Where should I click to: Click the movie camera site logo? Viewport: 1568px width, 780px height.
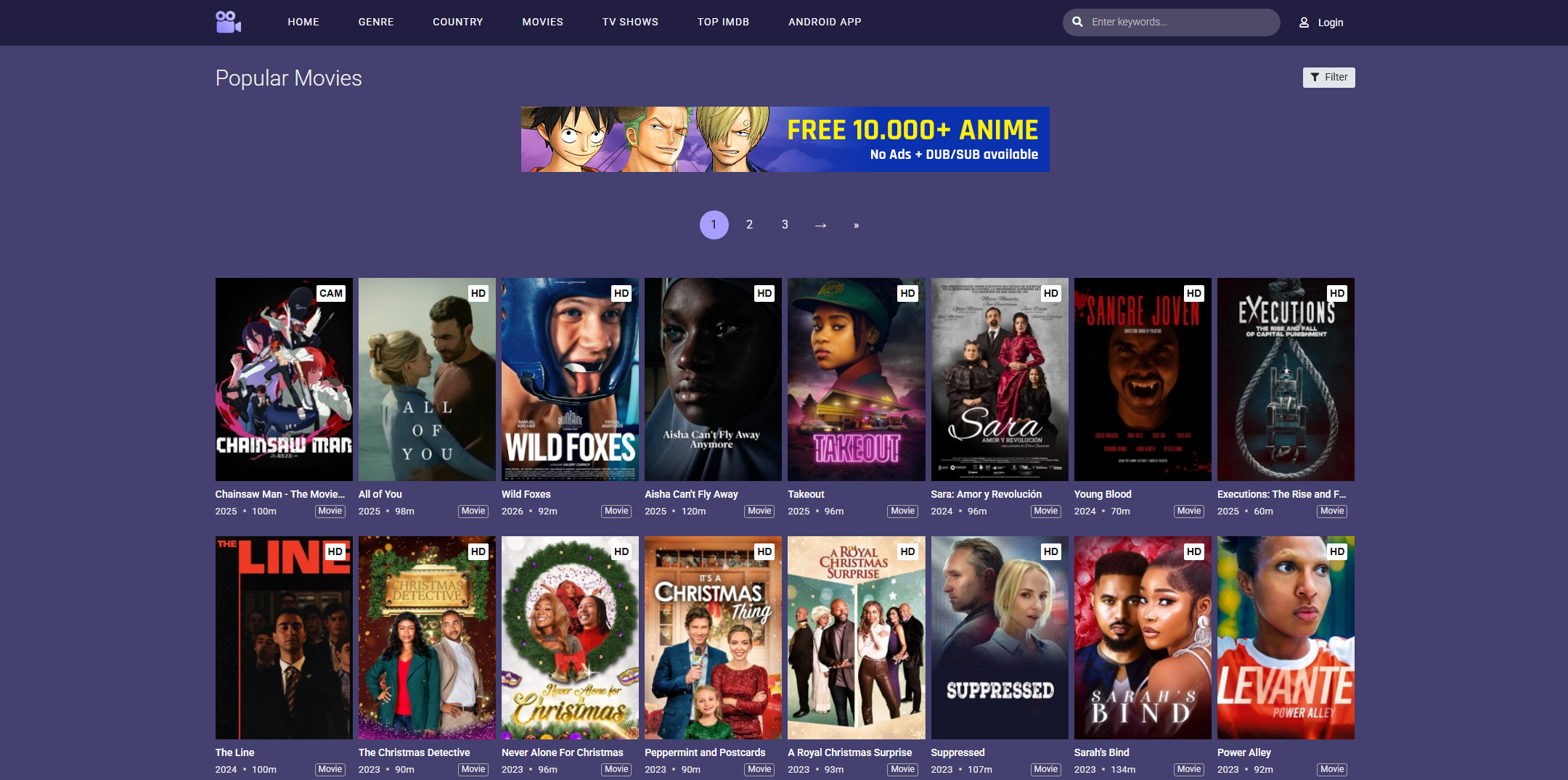(228, 22)
